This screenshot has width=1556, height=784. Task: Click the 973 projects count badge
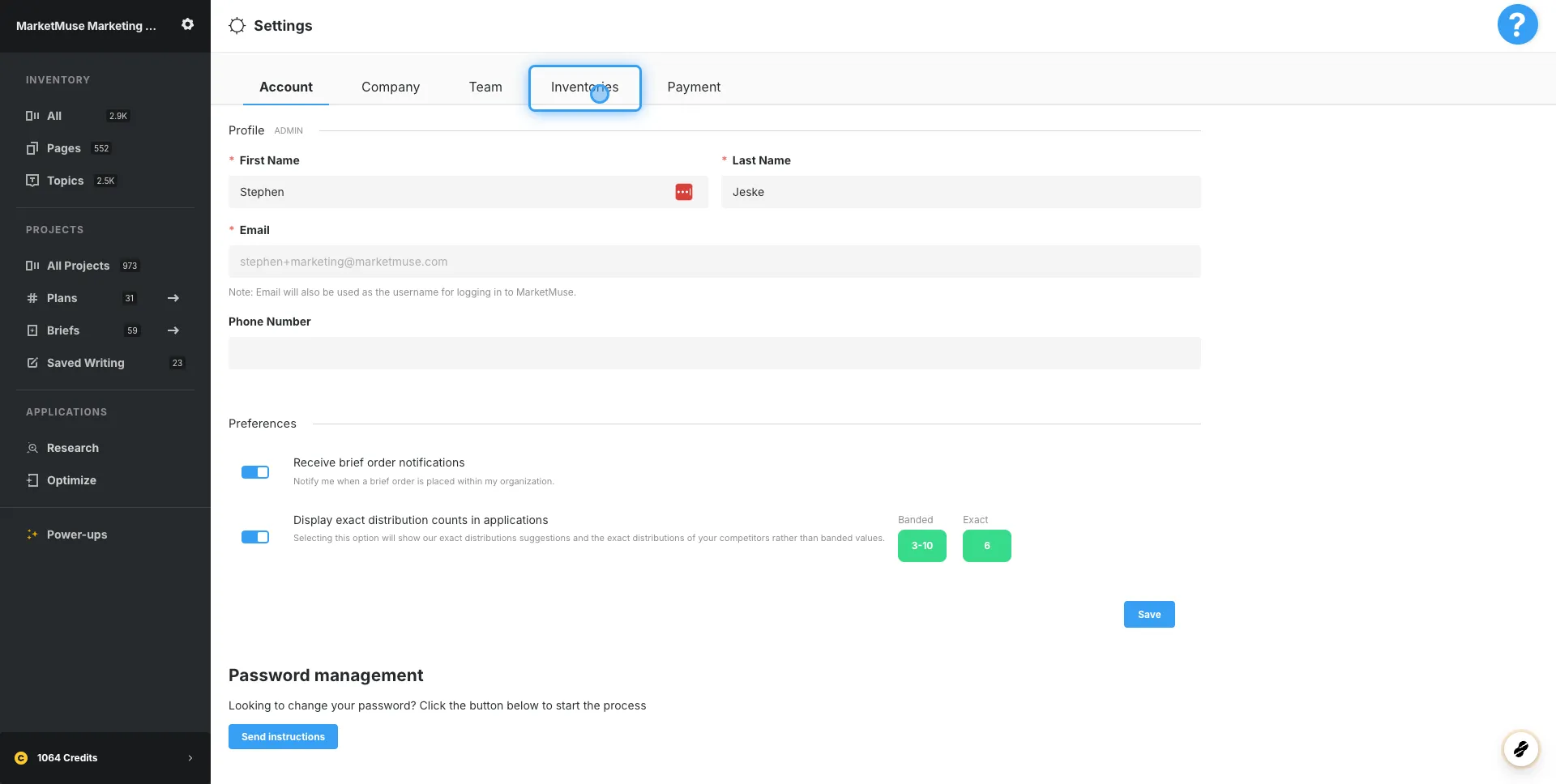130,266
